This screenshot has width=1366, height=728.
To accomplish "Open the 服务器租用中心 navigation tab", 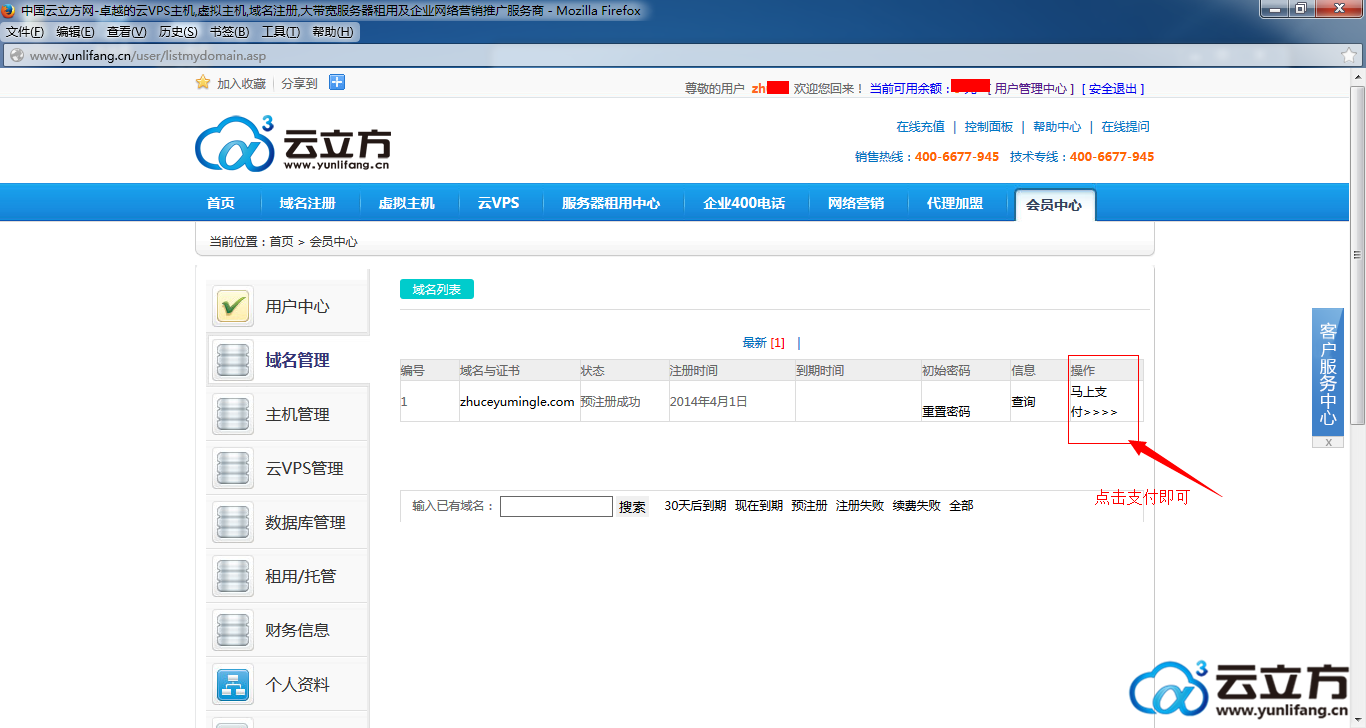I will tap(610, 203).
